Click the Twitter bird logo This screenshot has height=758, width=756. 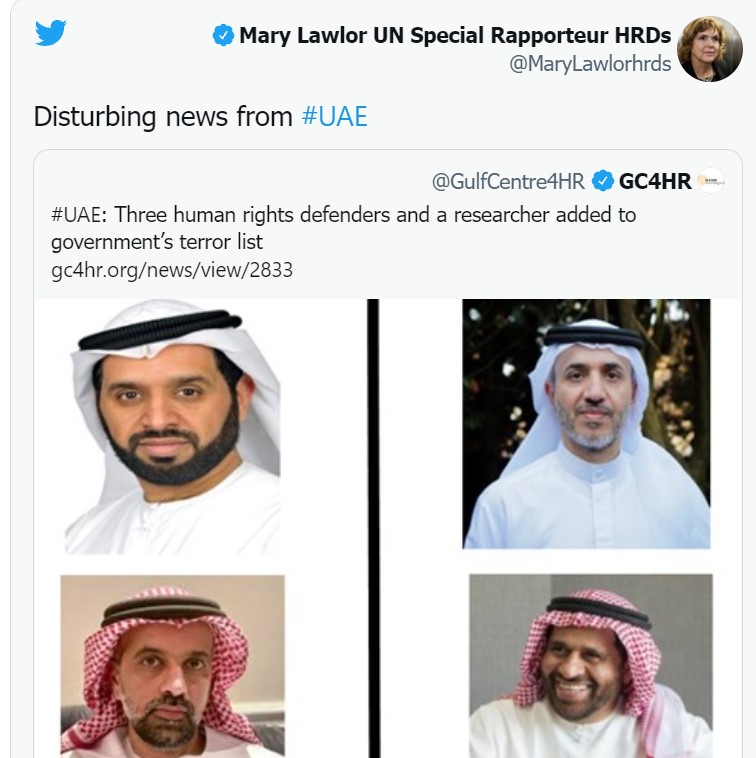[50, 34]
